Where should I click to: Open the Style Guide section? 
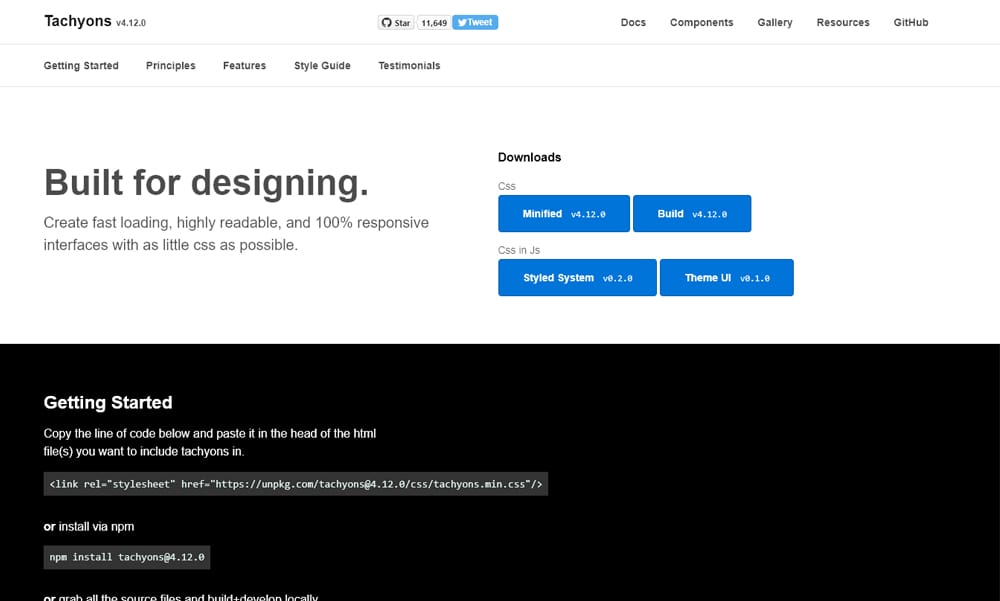tap(322, 66)
